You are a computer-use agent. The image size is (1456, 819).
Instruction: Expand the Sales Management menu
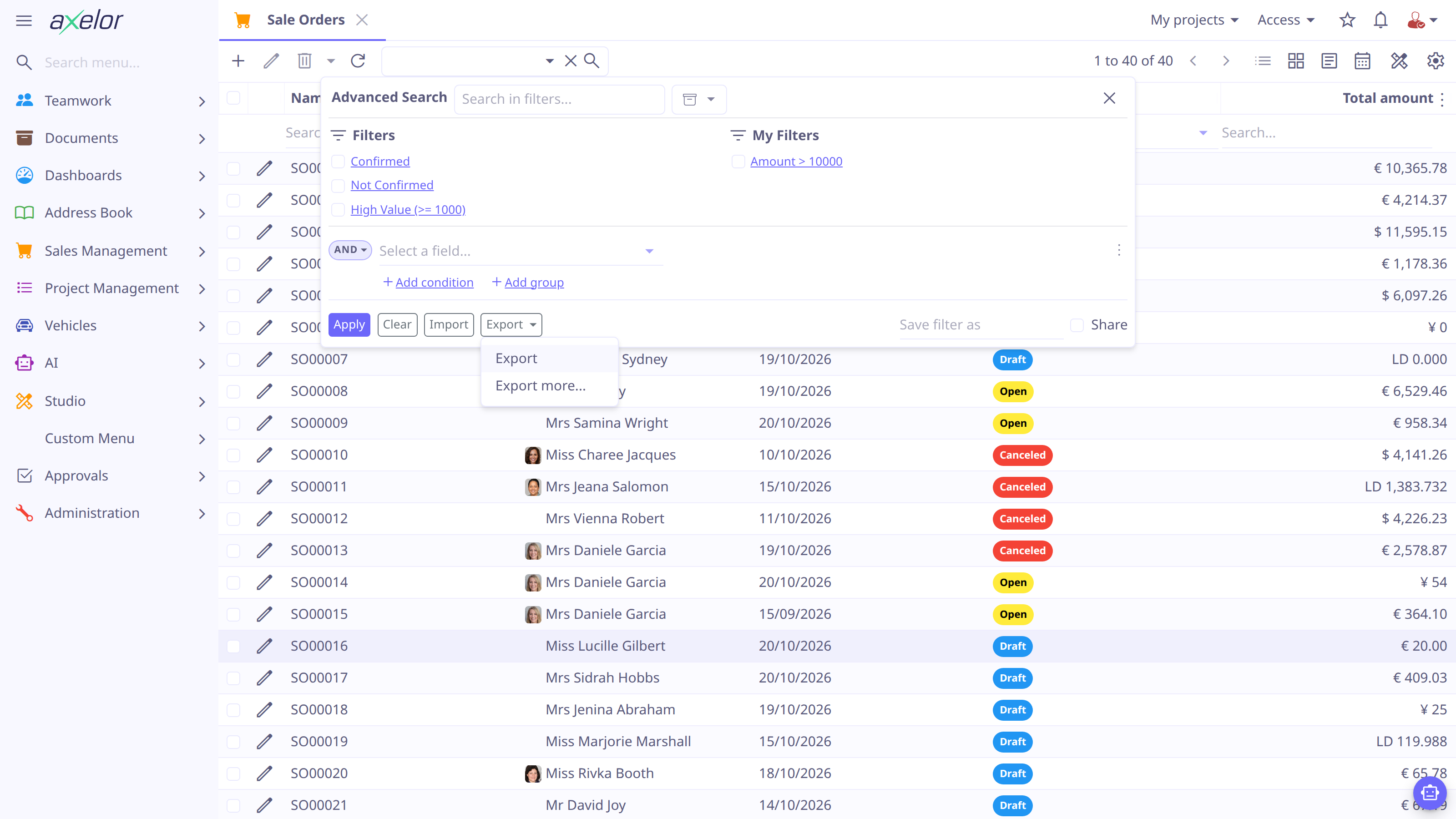pyautogui.click(x=109, y=251)
